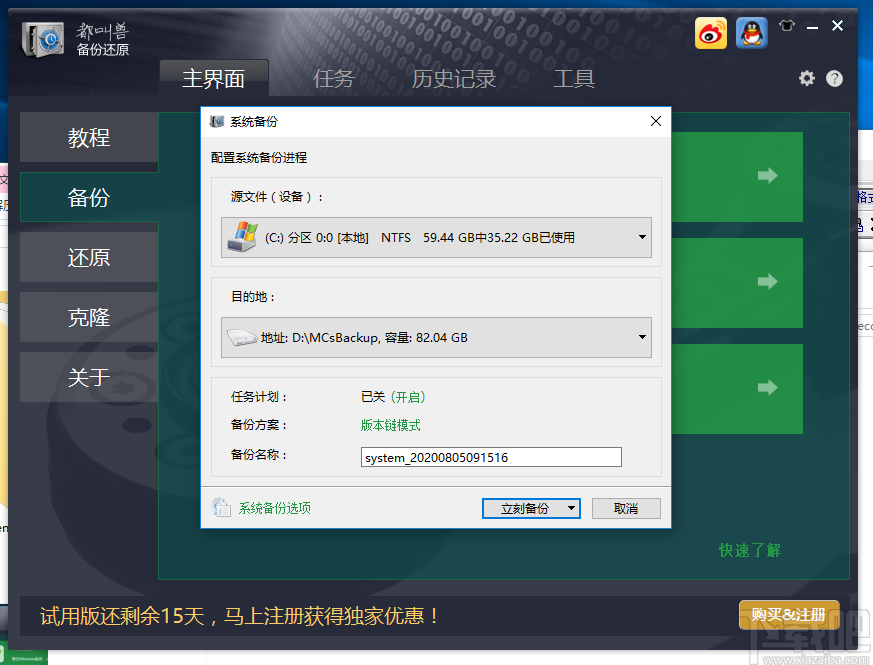Click the 任务计划 label
873x665 pixels.
point(259,397)
